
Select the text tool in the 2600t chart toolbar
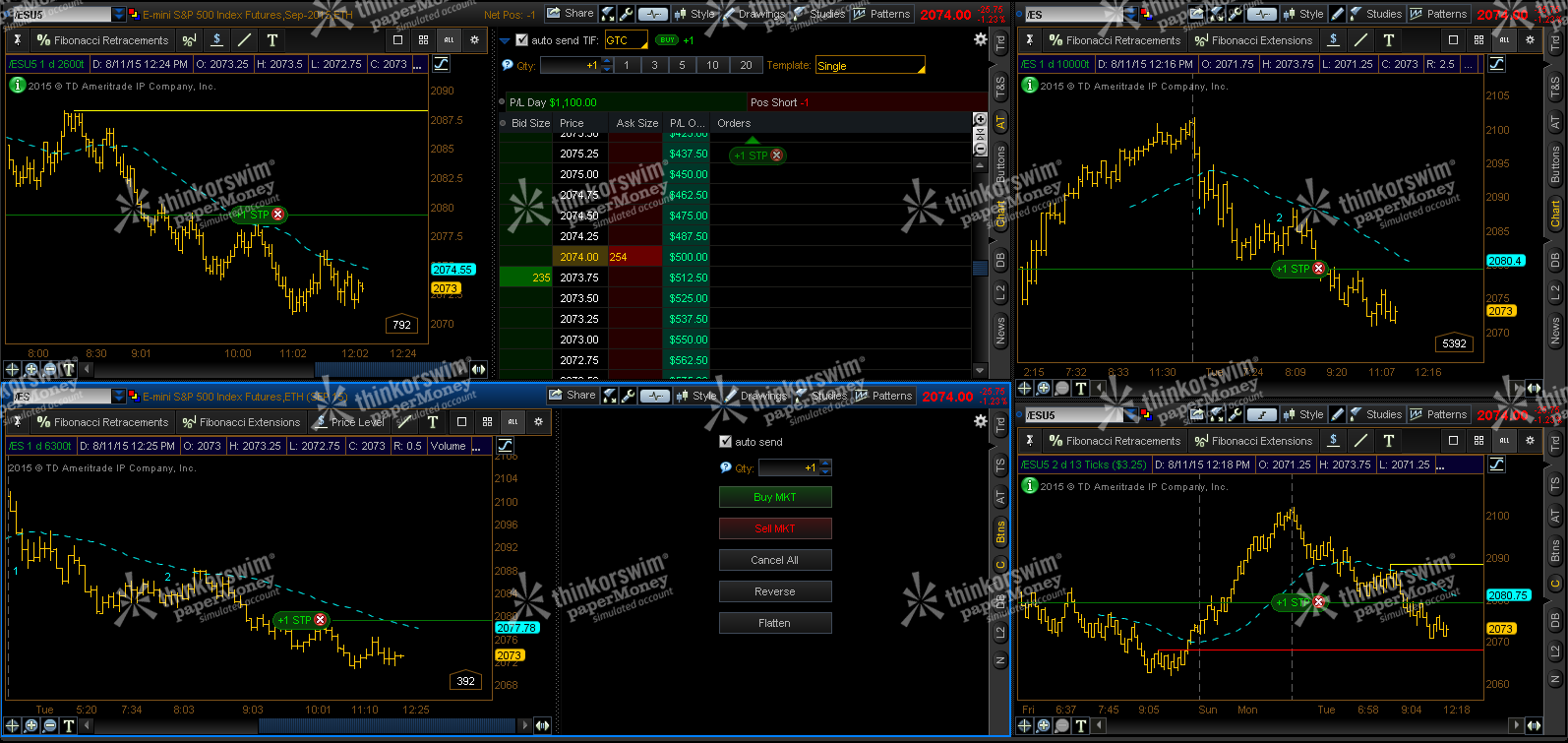point(272,40)
